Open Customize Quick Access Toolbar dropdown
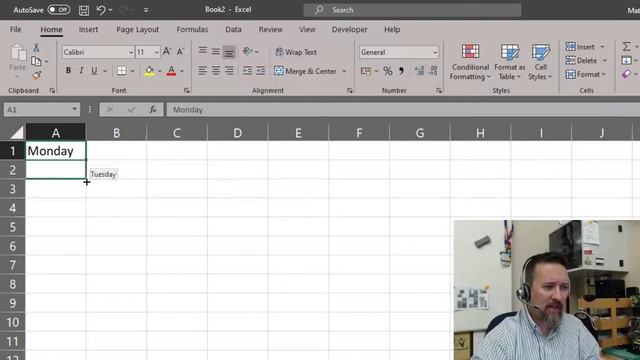640x360 pixels. click(146, 10)
